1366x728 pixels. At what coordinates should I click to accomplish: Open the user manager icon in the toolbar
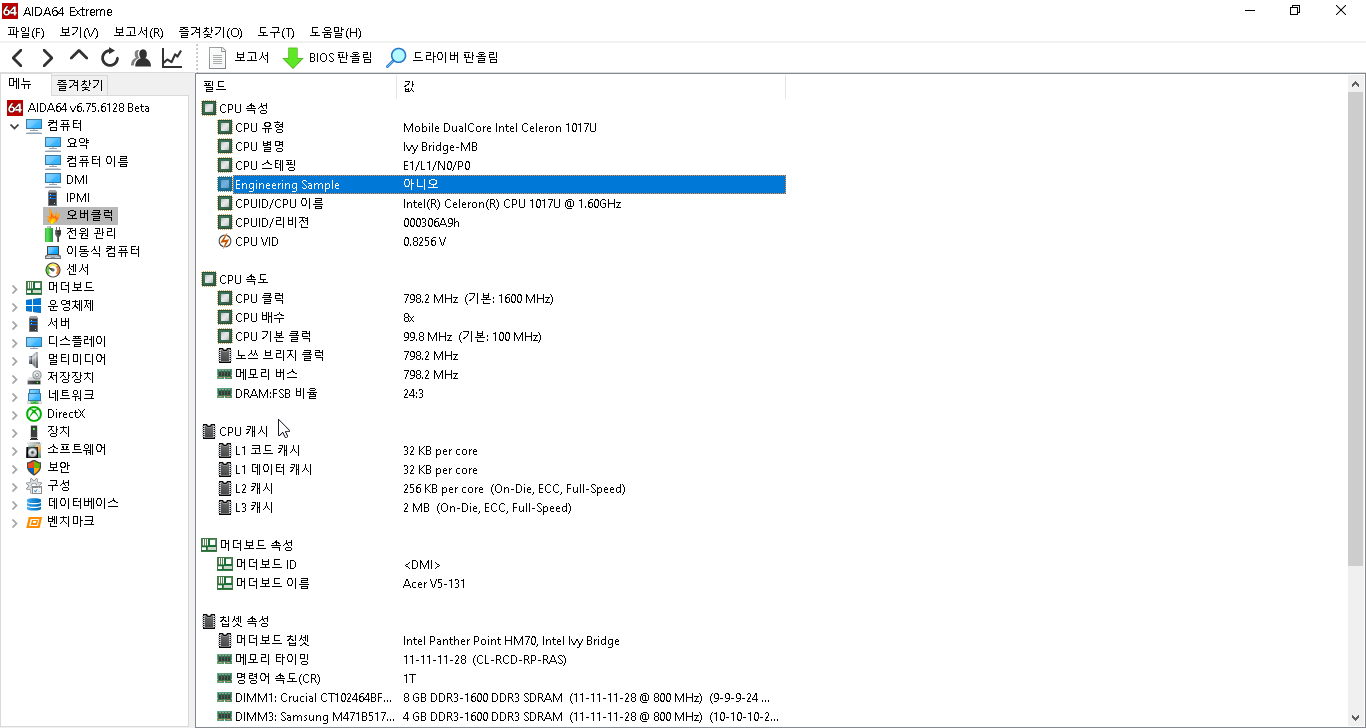pos(141,58)
